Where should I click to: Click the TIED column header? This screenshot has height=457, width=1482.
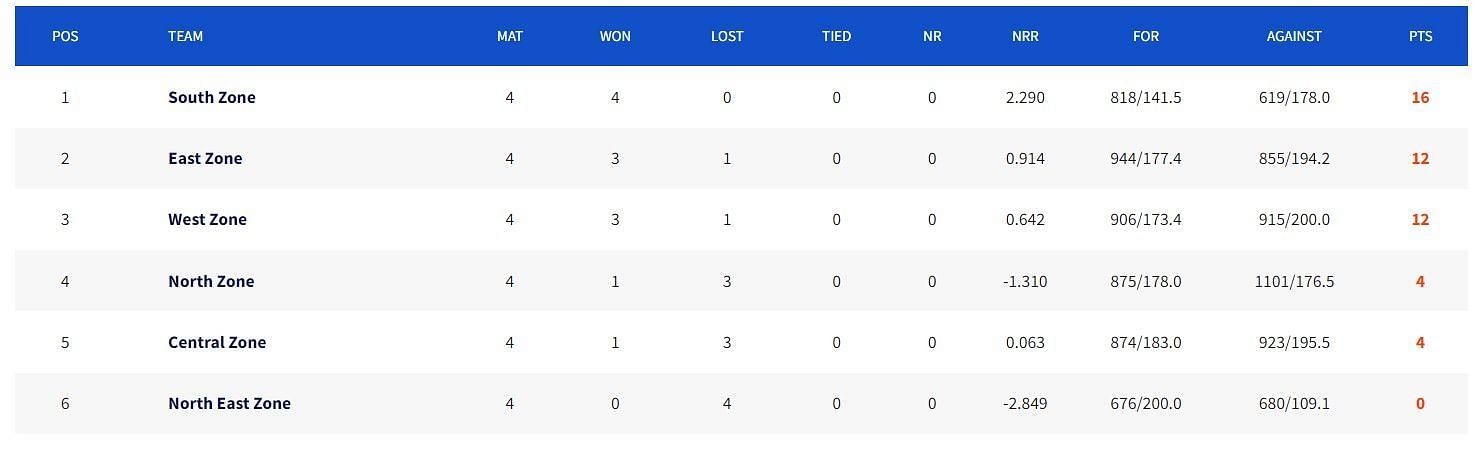[837, 36]
